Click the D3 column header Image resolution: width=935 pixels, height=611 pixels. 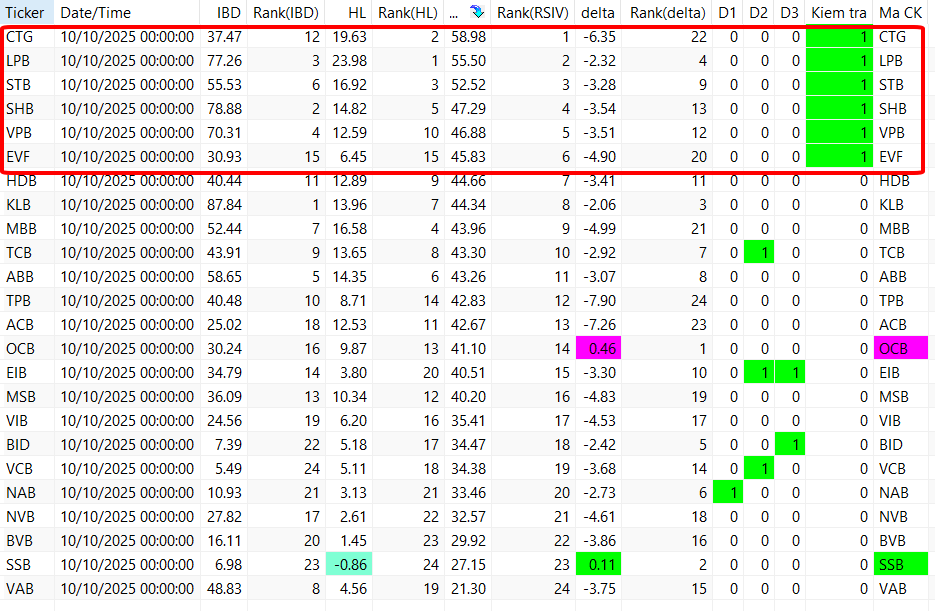790,13
